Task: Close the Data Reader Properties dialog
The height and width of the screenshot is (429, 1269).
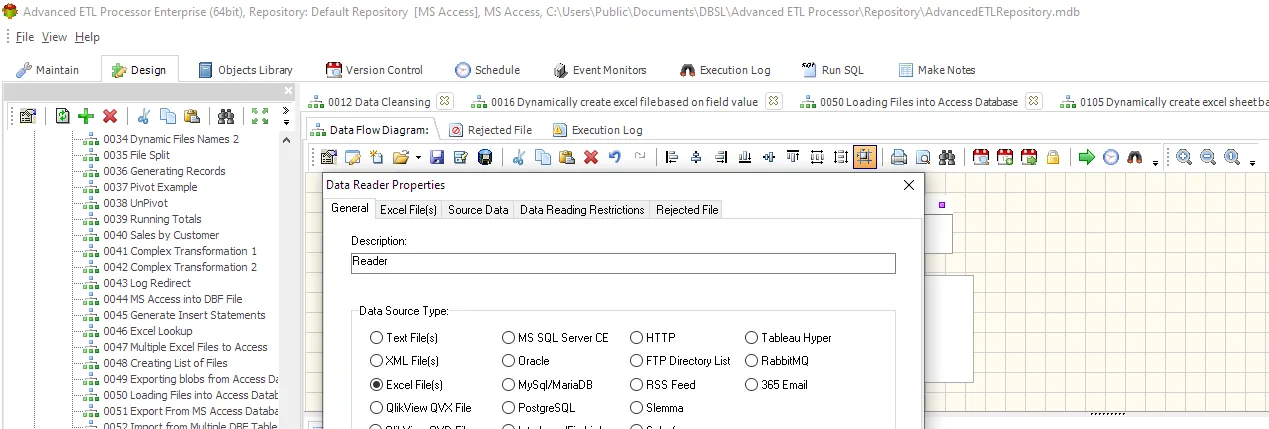Action: pyautogui.click(x=909, y=185)
